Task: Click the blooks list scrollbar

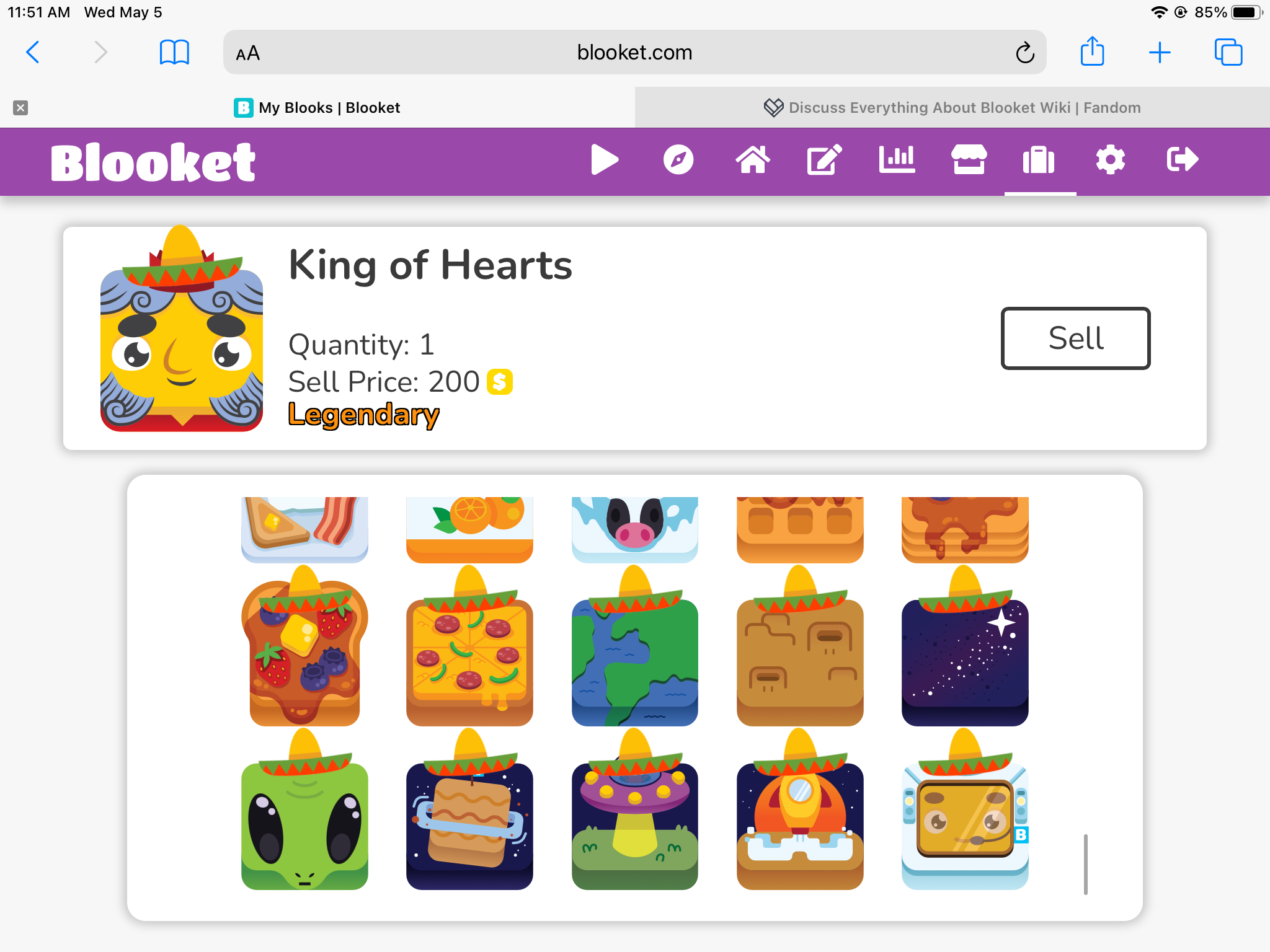Action: click(1086, 865)
